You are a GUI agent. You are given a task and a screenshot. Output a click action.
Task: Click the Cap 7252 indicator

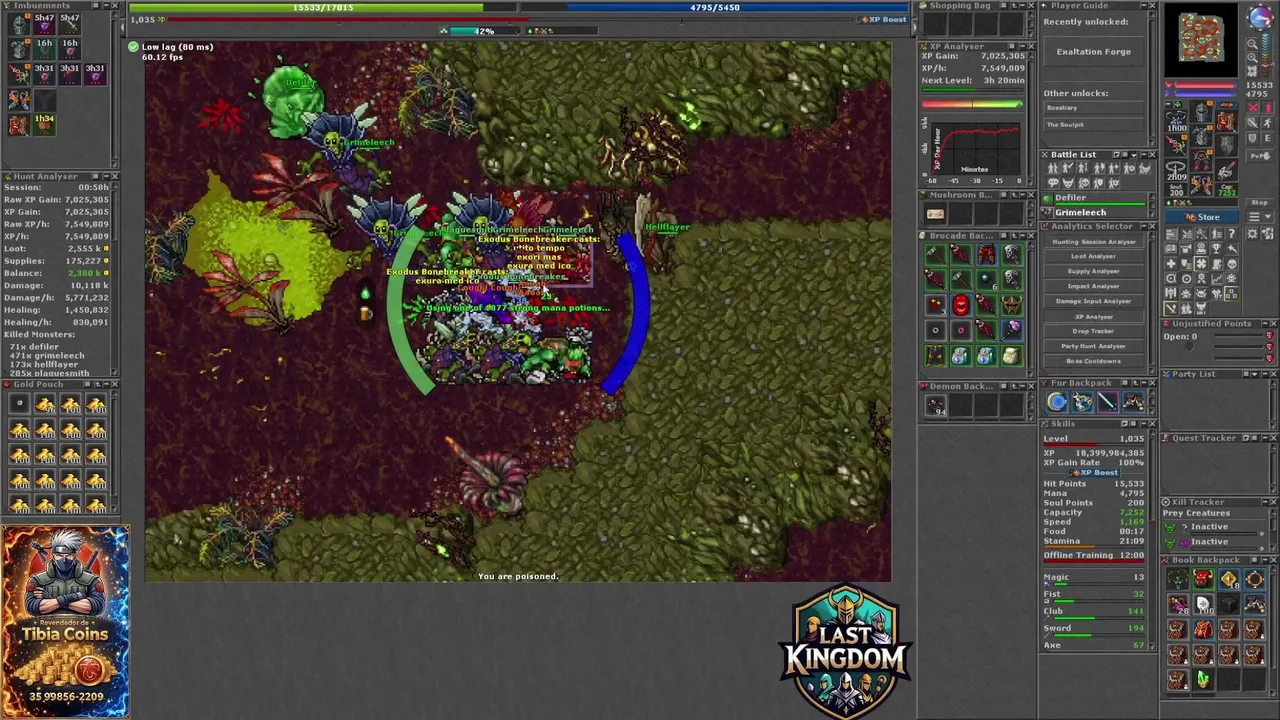coord(1227,189)
